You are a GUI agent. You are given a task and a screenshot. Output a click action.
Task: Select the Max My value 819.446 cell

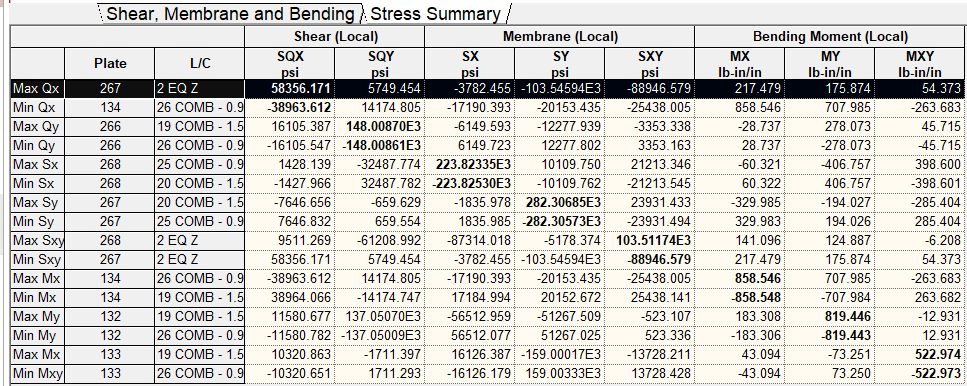tap(830, 316)
